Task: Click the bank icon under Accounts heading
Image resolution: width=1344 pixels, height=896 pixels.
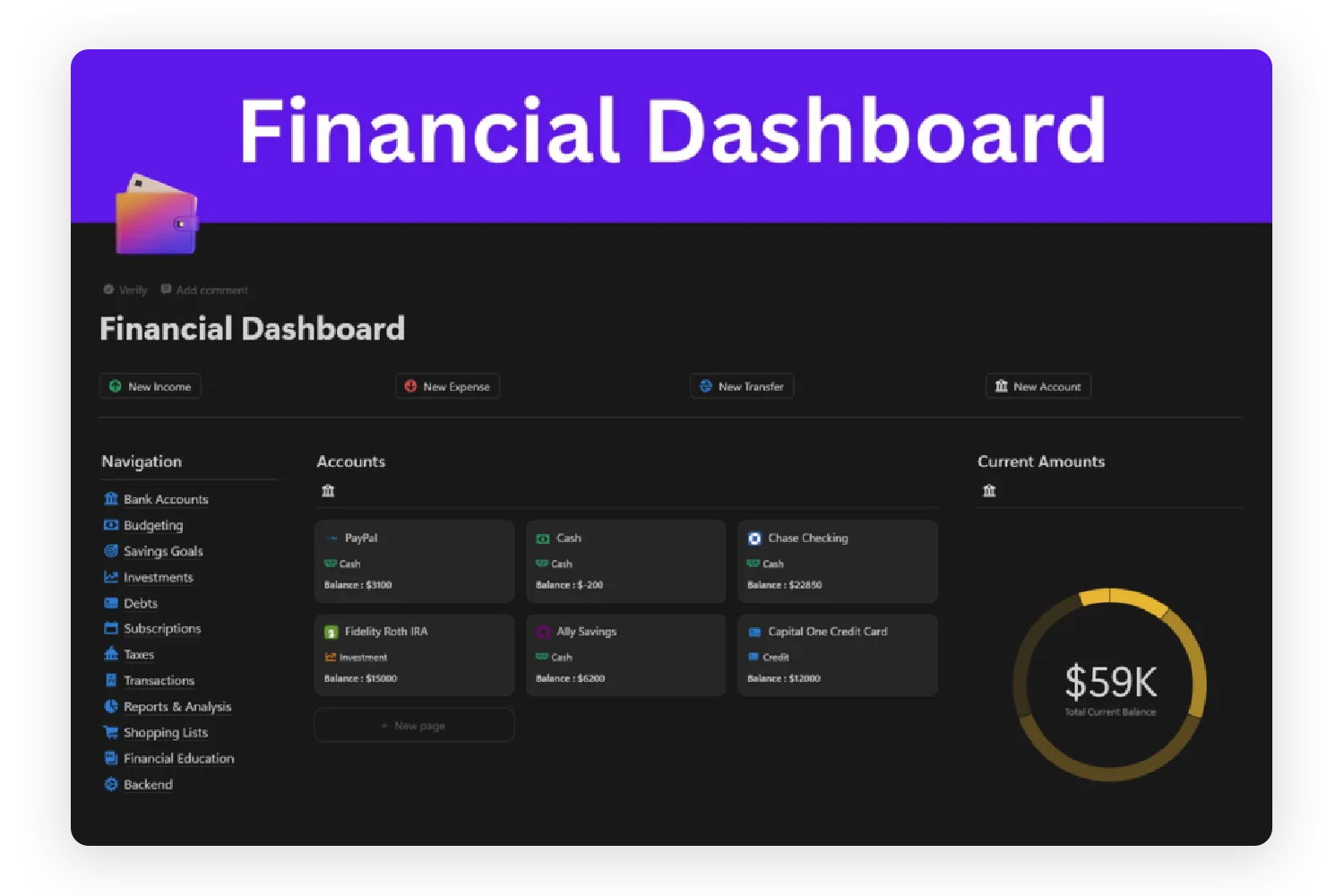Action: (328, 490)
